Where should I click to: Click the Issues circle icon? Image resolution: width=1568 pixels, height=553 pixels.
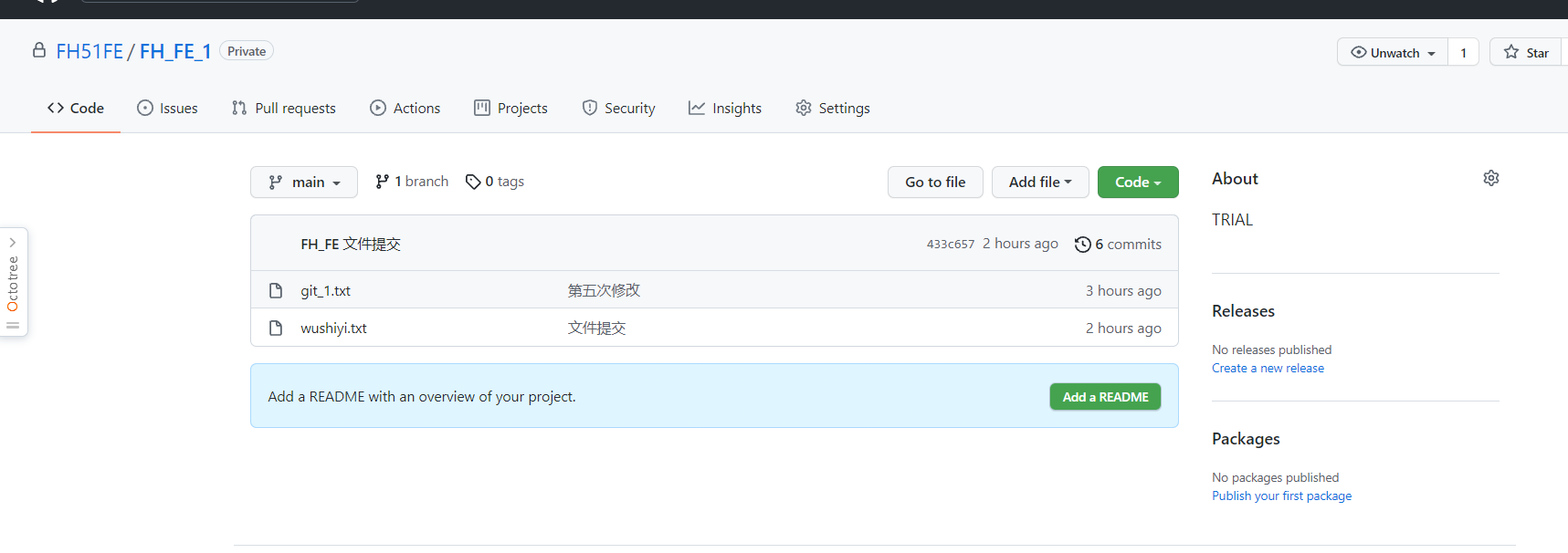click(x=144, y=108)
